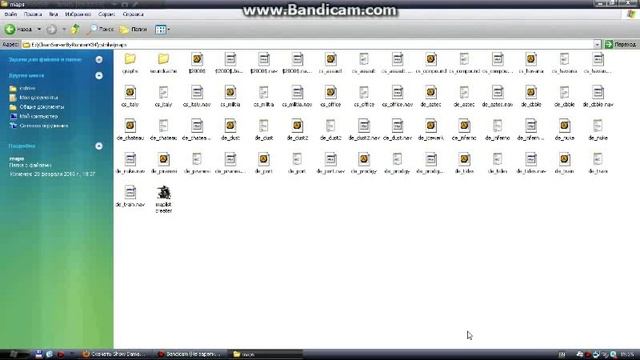
Task: Select the de_cbble map file with Half-Life icon
Action: coord(531,96)
